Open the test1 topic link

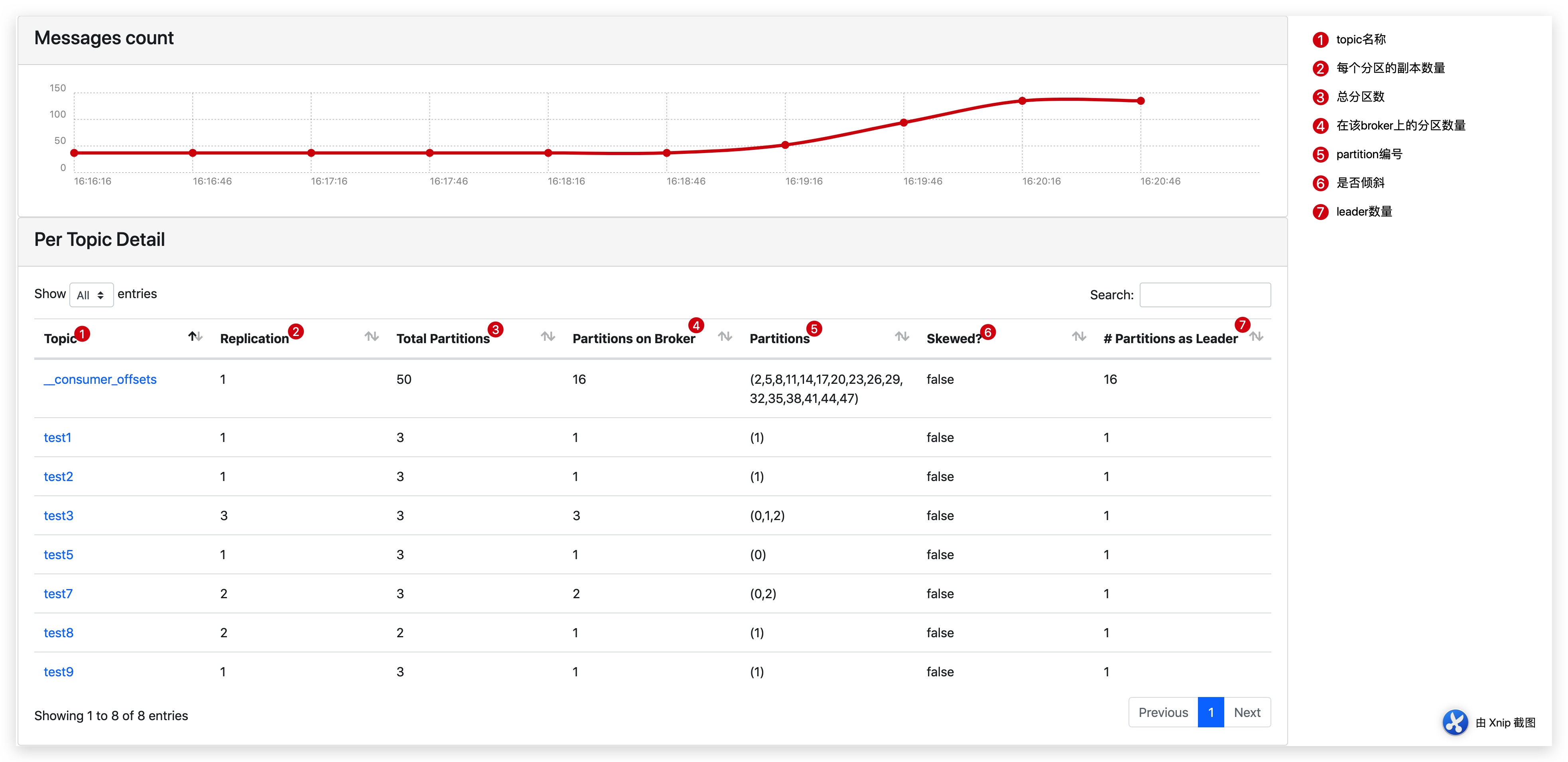click(57, 438)
